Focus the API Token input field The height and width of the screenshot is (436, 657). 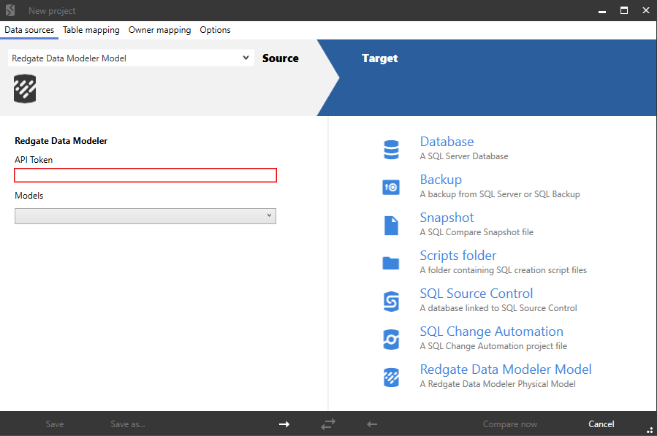tap(145, 176)
